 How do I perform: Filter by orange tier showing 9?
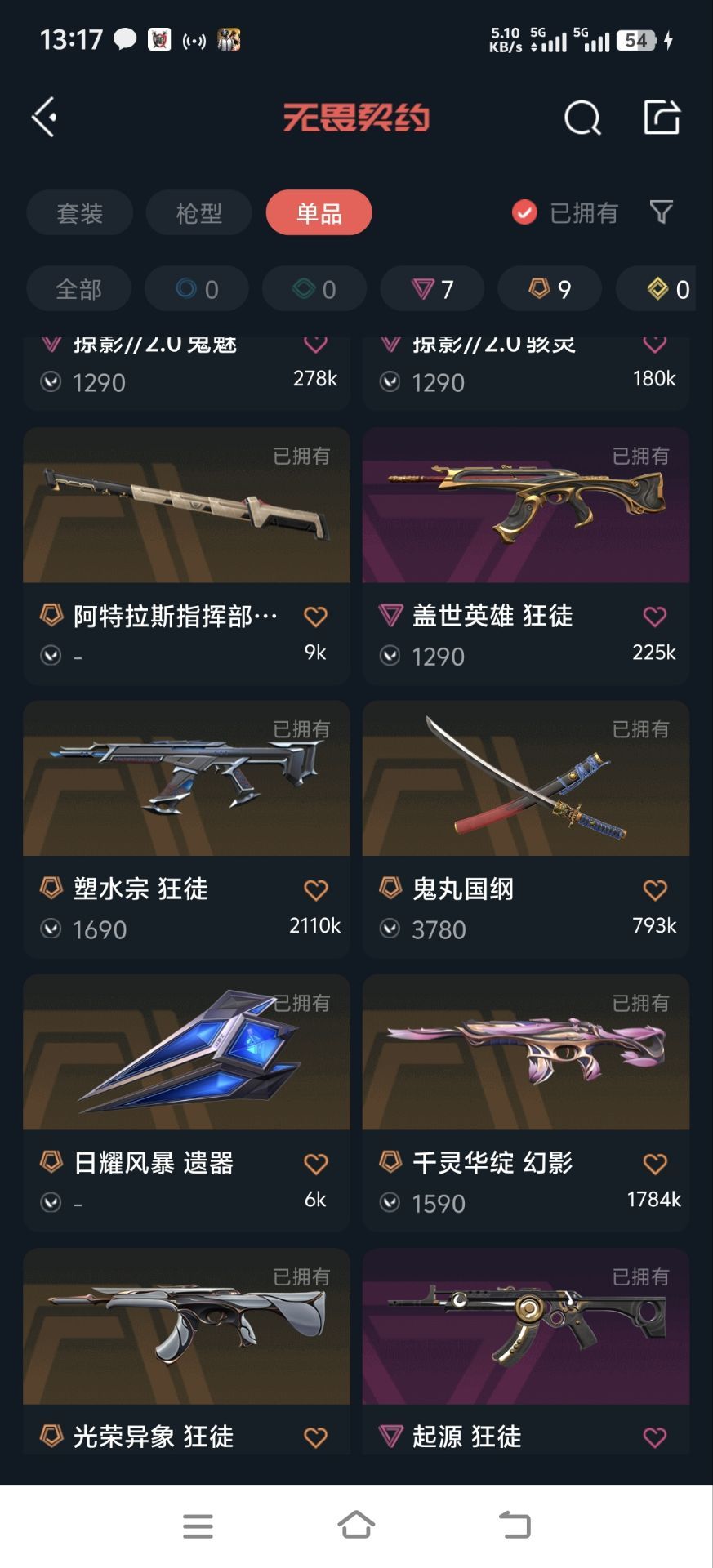550,289
